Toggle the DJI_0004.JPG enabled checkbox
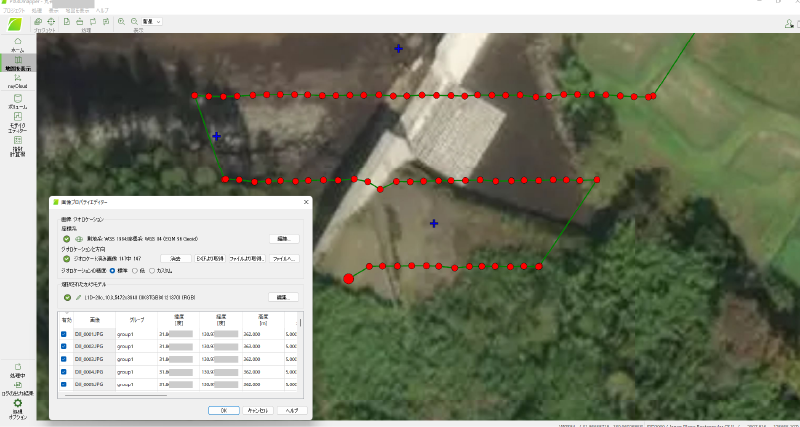The height and width of the screenshot is (427, 800). [x=64, y=372]
